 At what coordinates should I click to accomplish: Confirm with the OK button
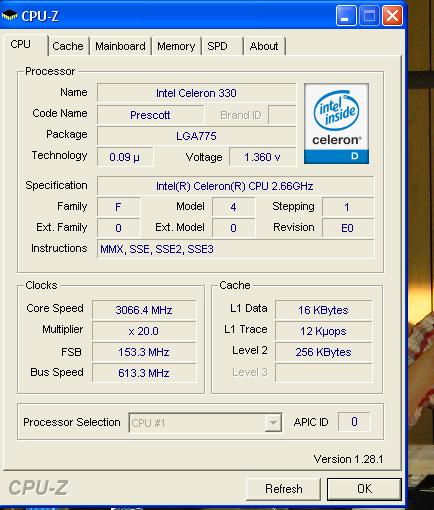[x=364, y=489]
